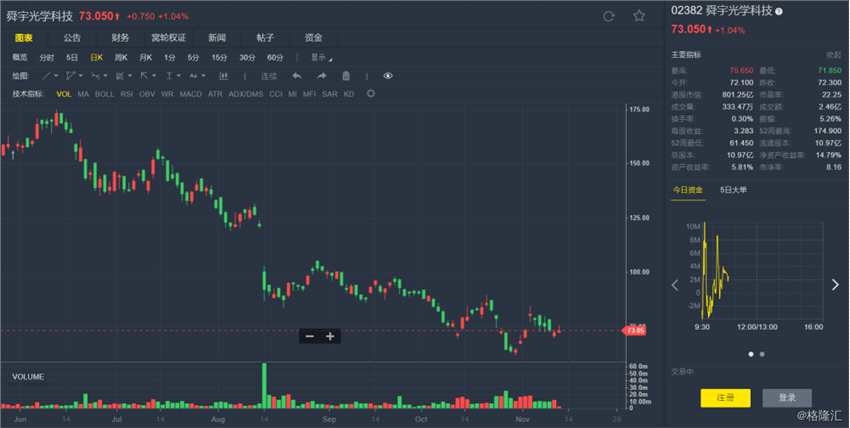The width and height of the screenshot is (850, 428).
Task: Enable the ADX/DMS indicator
Action: [x=246, y=94]
